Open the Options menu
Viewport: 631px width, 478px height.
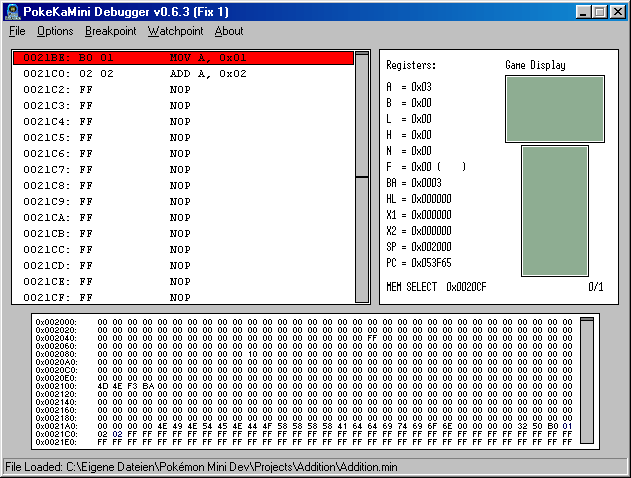coord(55,31)
